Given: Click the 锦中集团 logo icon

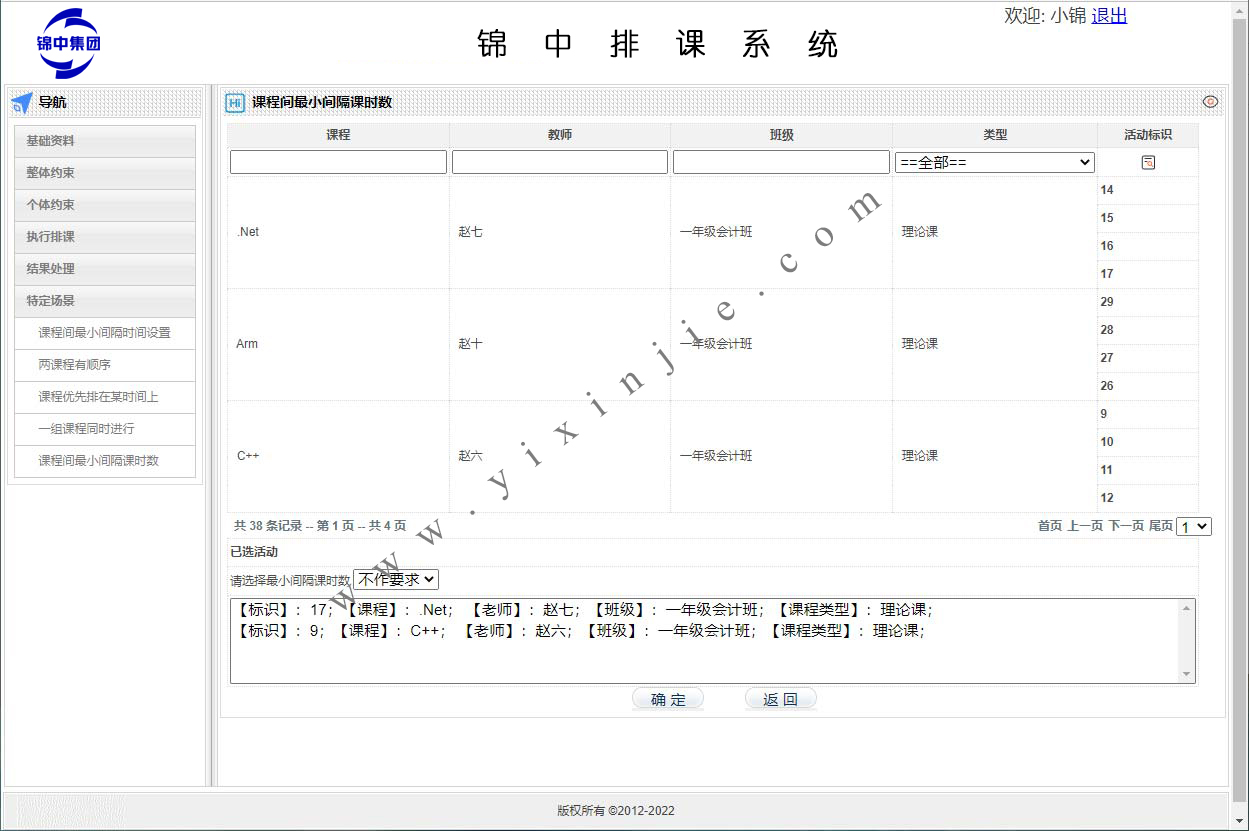Looking at the screenshot, I should click(68, 43).
